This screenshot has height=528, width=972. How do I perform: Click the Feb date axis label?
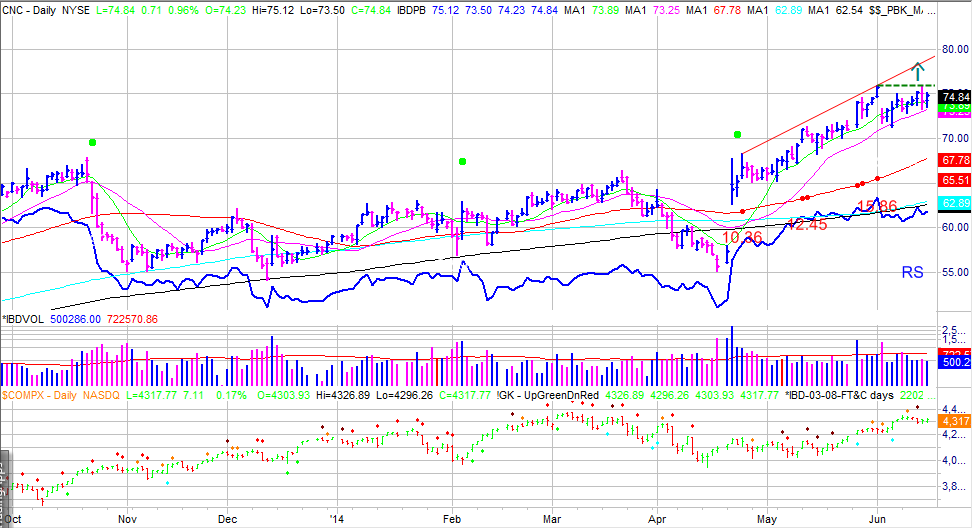pos(452,519)
